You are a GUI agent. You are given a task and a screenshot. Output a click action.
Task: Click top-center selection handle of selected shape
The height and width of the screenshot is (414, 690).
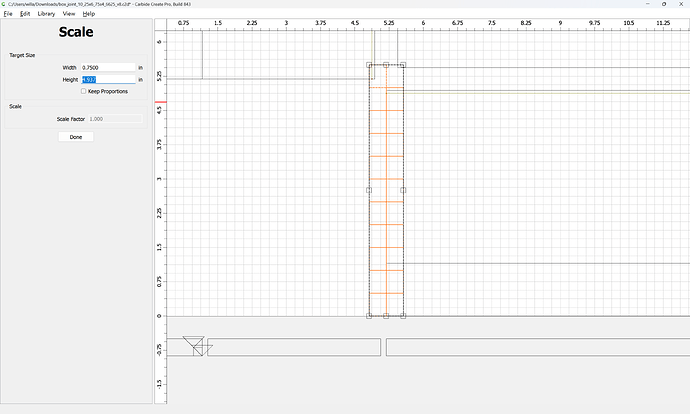pos(386,65)
